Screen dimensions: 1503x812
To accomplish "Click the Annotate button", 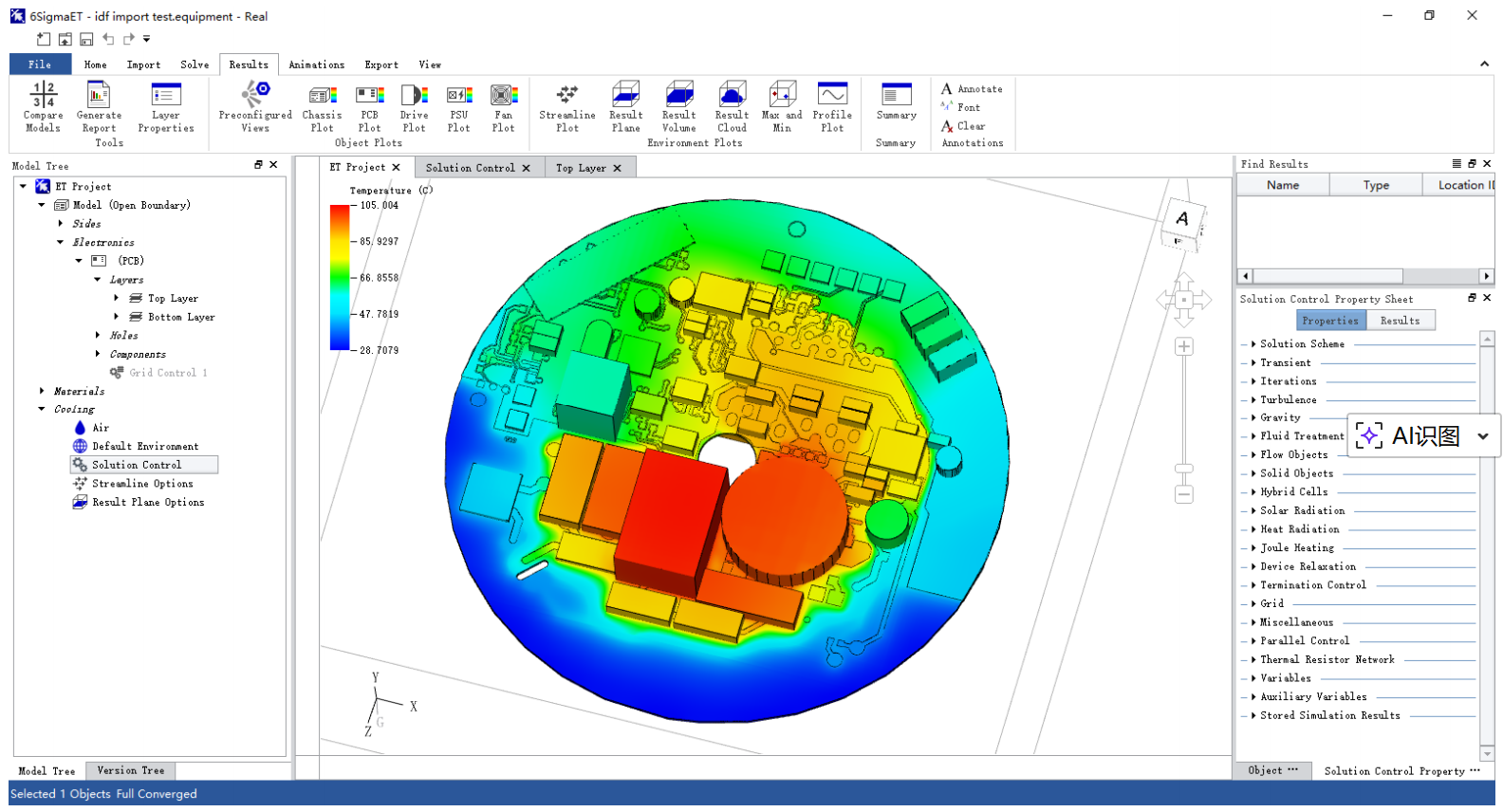I will tap(972, 89).
